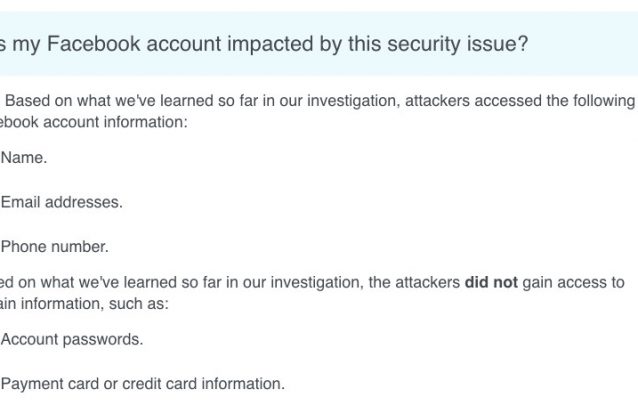Image resolution: width=638 pixels, height=414 pixels.
Task: Click the 'Account passwords.' list item
Action: tap(72, 339)
